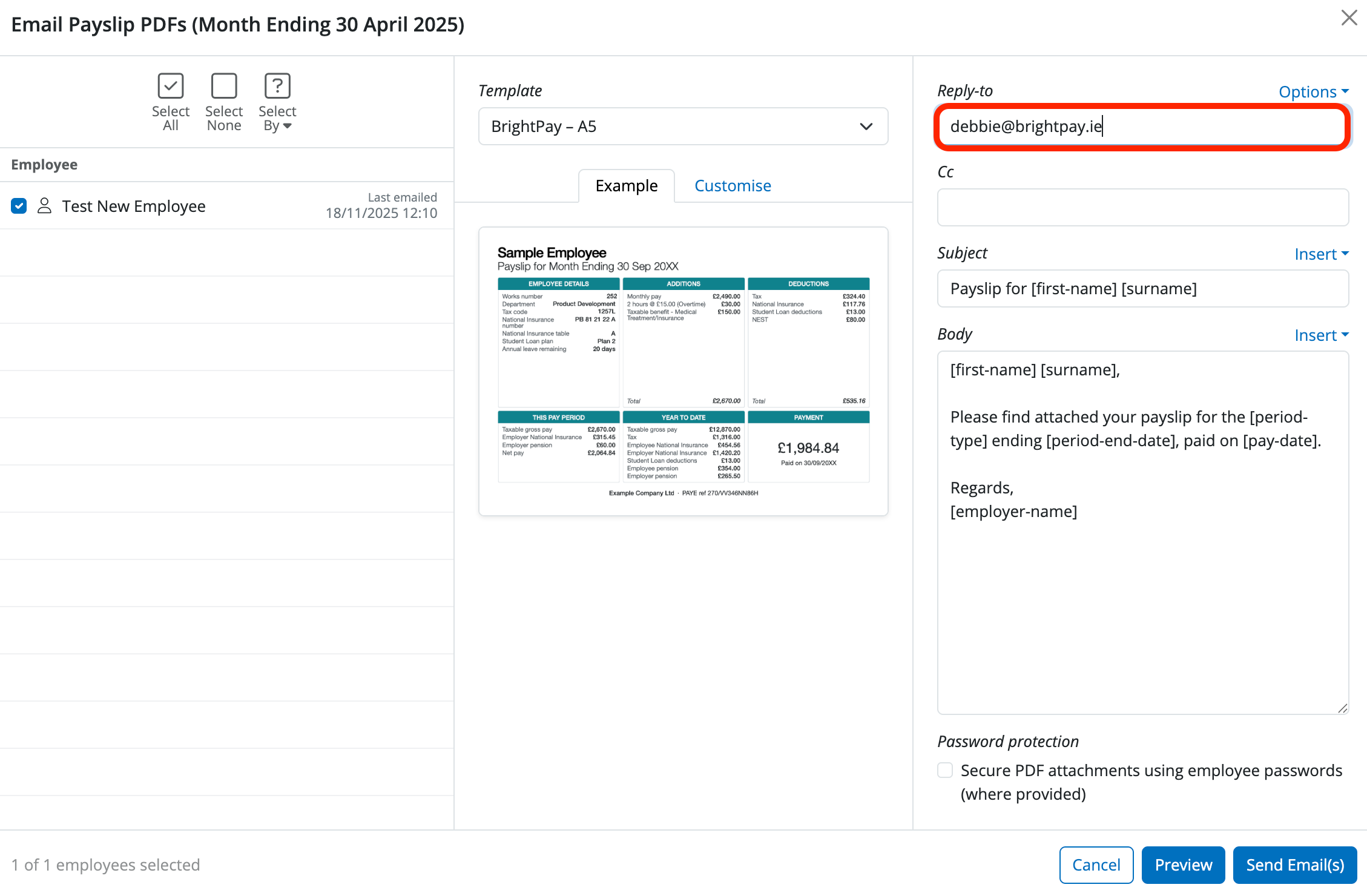Click the Send Email(s) button
The image size is (1367, 896).
(1295, 865)
